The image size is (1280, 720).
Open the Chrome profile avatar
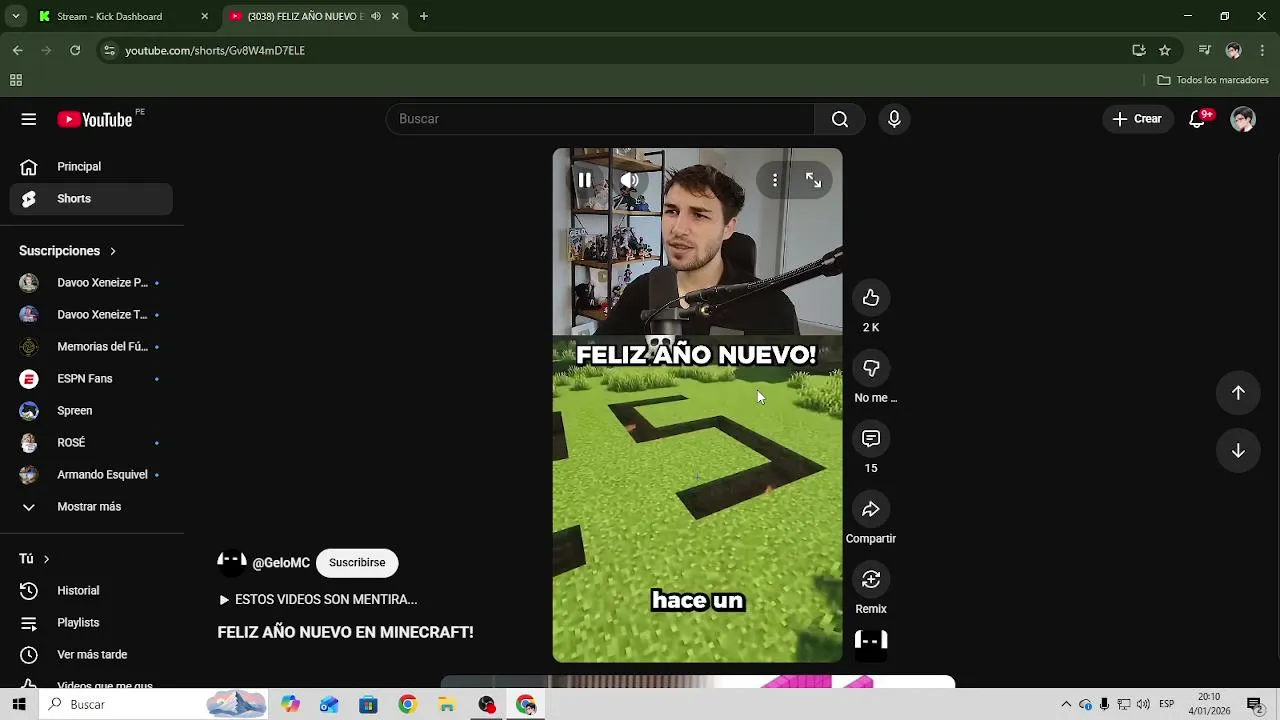[x=1233, y=50]
